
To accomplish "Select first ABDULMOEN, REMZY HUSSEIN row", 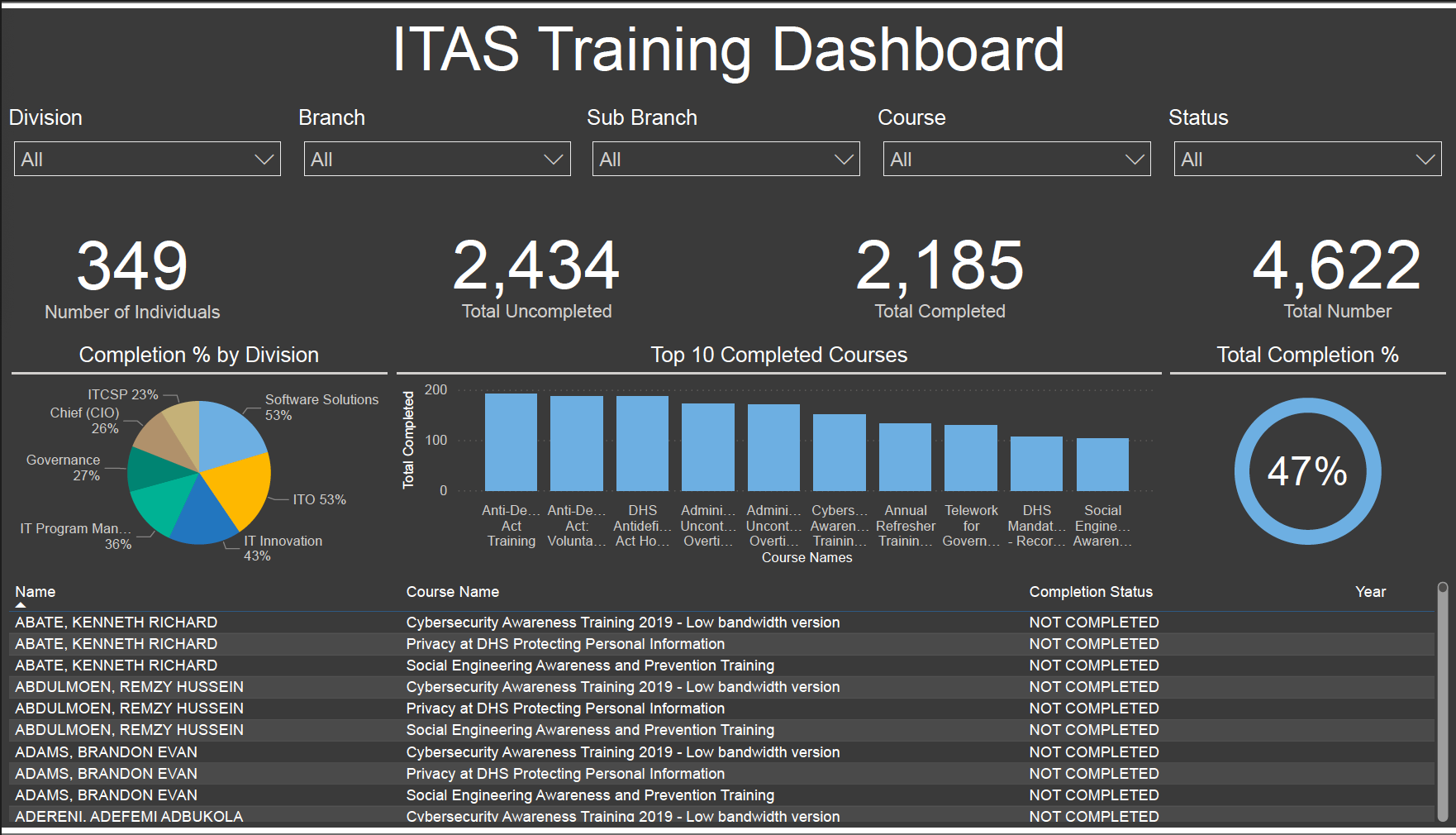I will coord(721,687).
